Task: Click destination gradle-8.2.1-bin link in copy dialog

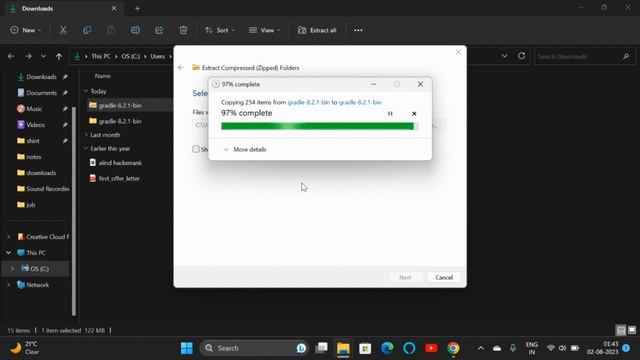Action: (360, 102)
